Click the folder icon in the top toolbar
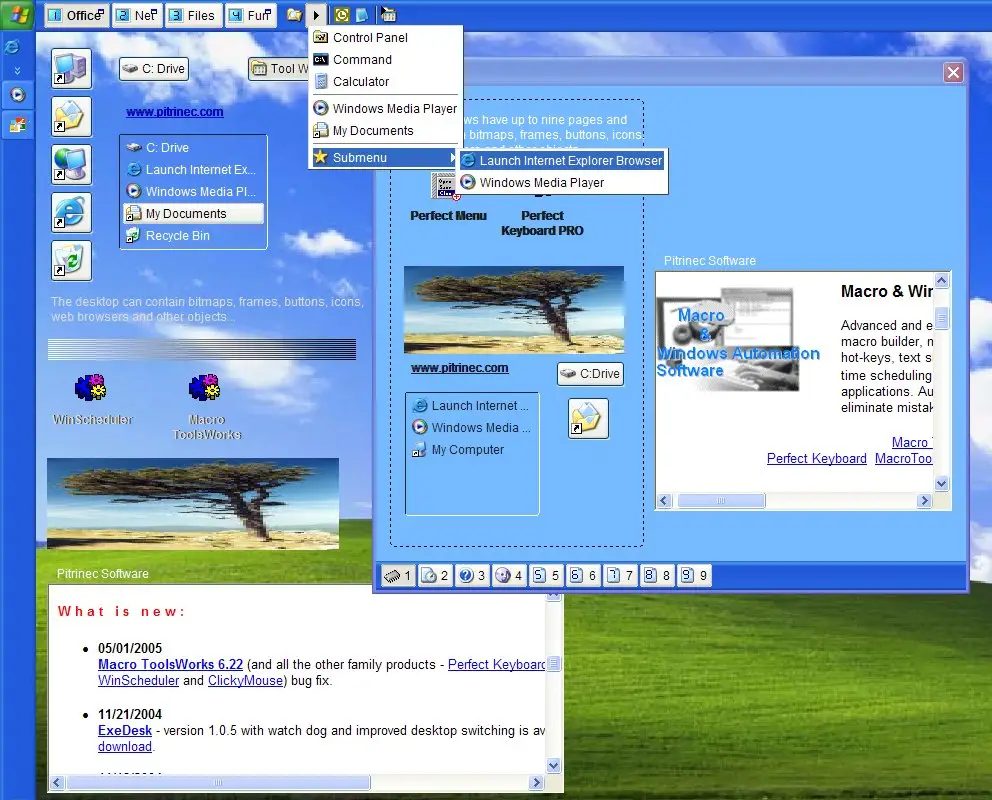Viewport: 992px width, 800px height. coord(294,15)
